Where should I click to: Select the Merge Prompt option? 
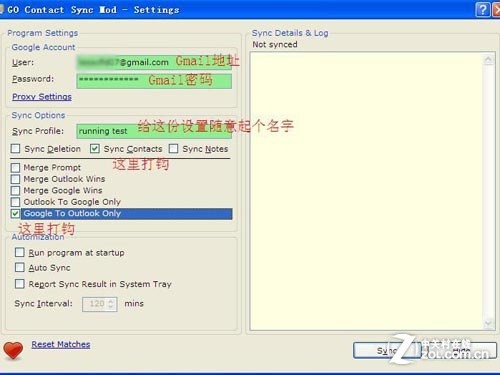[15, 167]
